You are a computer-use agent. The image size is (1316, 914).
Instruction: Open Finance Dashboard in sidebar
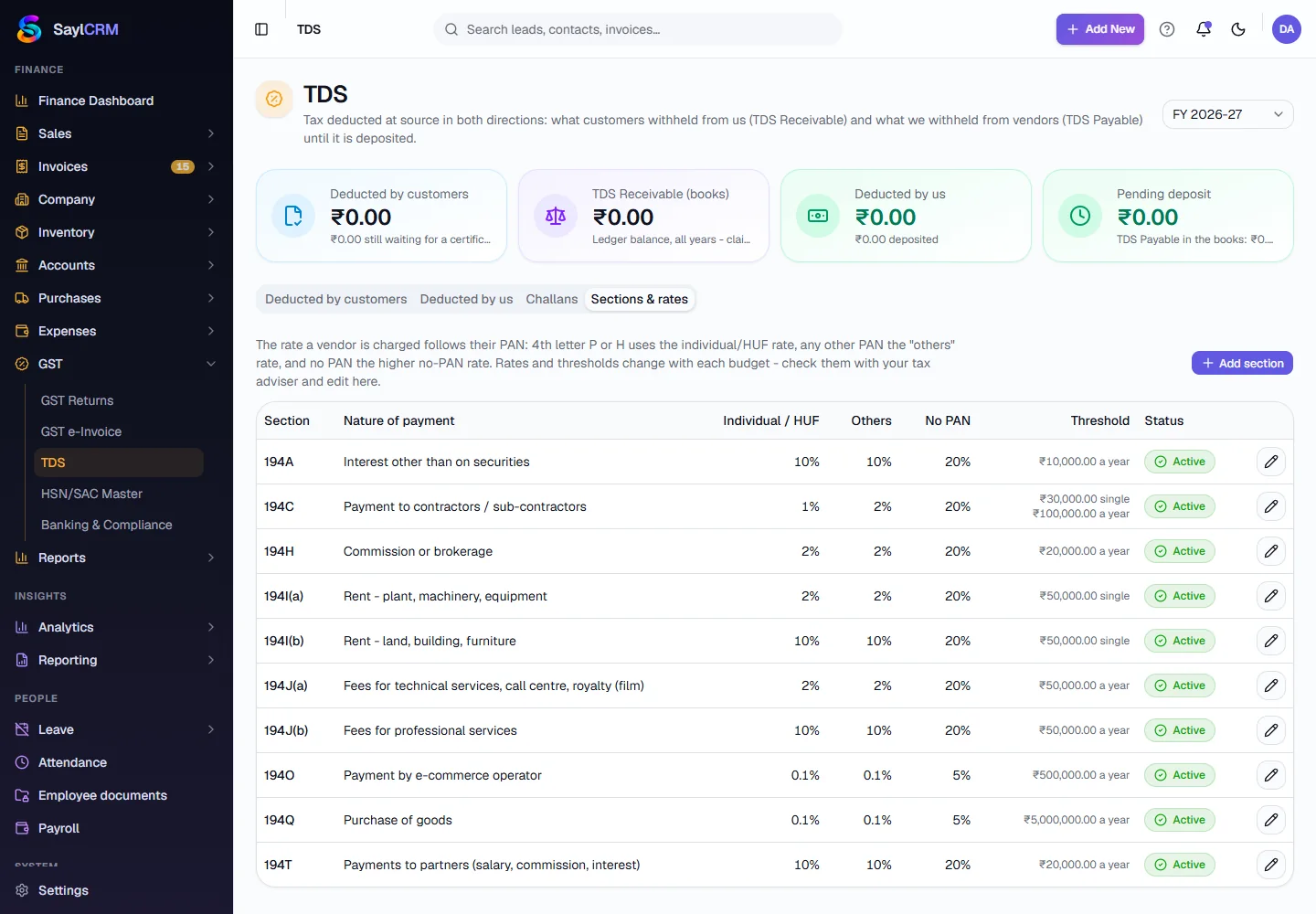(116, 101)
